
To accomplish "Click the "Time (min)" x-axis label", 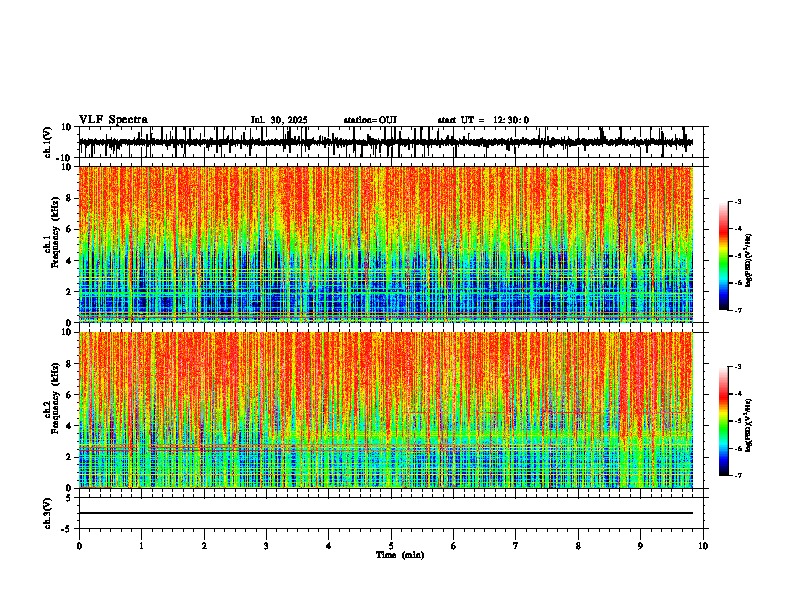I will pos(400,555).
